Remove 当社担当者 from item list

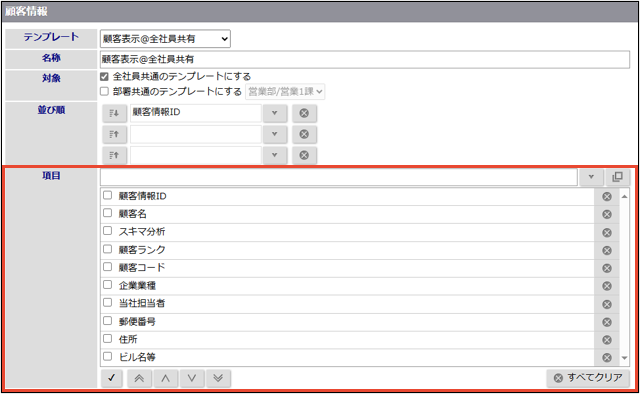607,304
